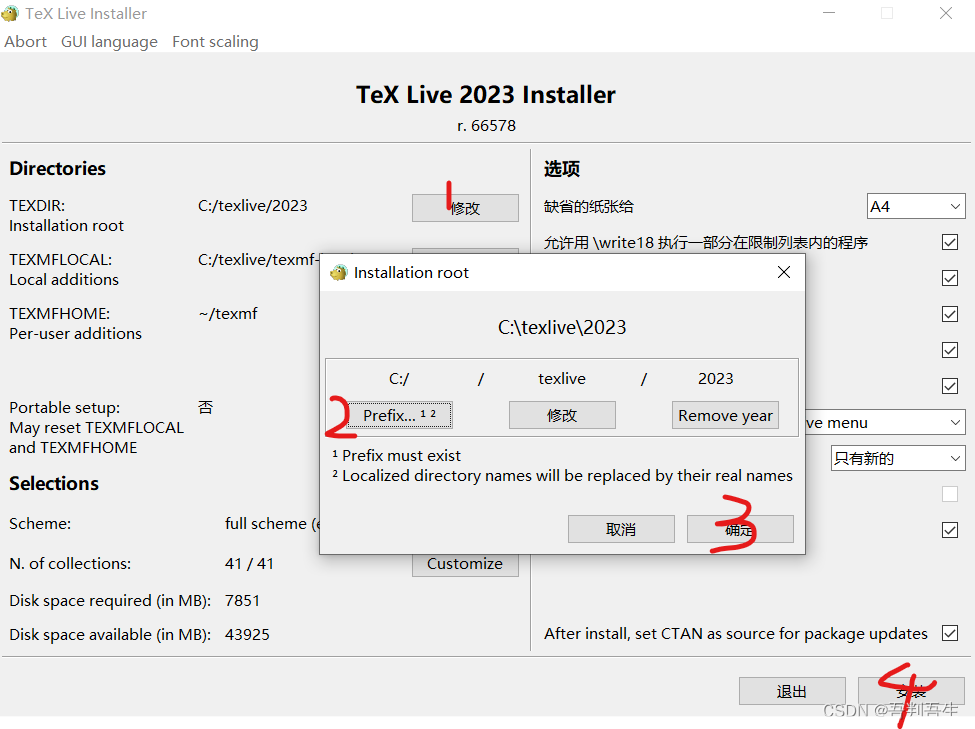Click the C:\texlive\2023 path in dialog
This screenshot has width=975, height=729.
pos(562,327)
